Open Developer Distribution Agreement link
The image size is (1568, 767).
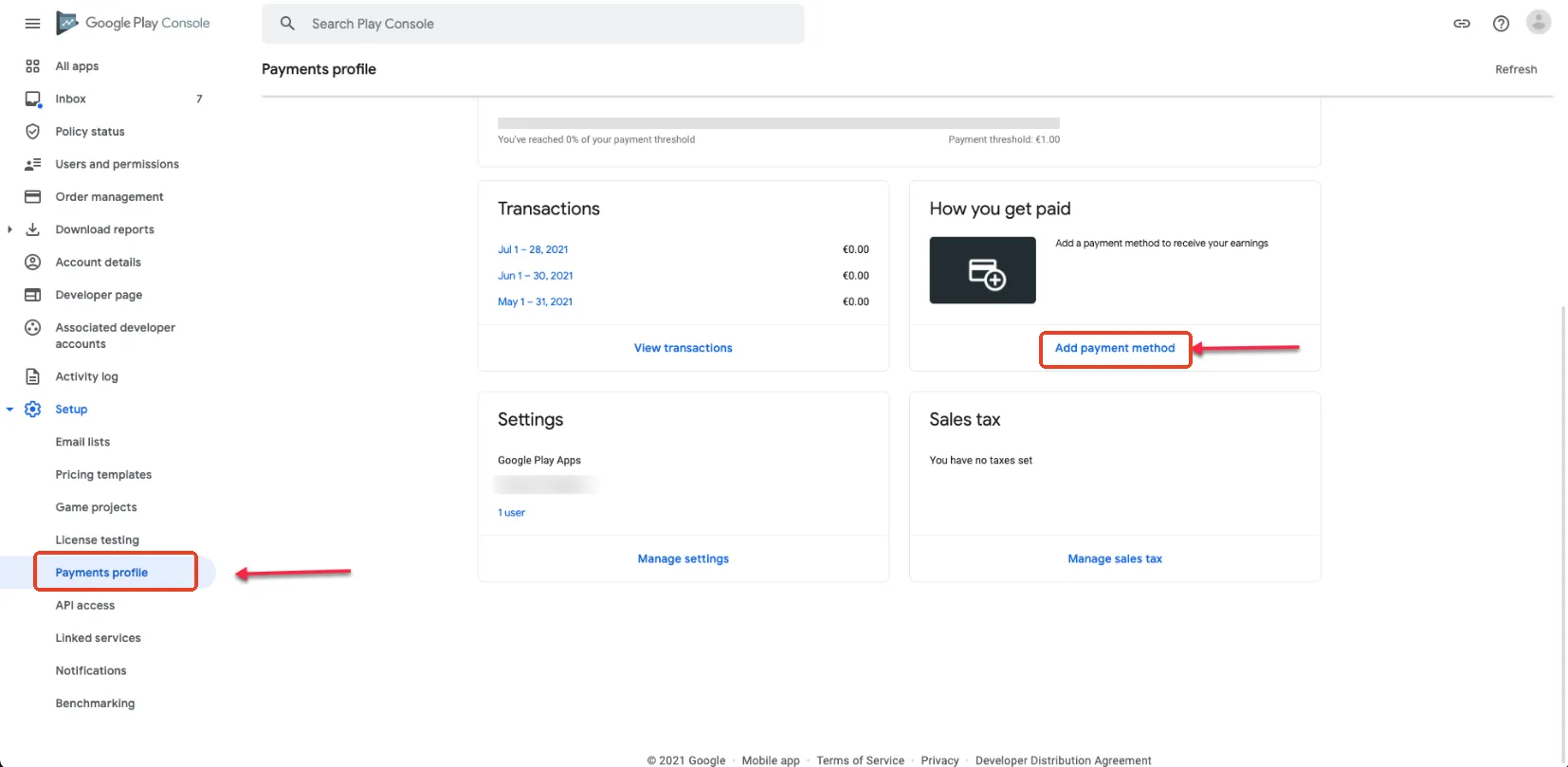point(1064,760)
